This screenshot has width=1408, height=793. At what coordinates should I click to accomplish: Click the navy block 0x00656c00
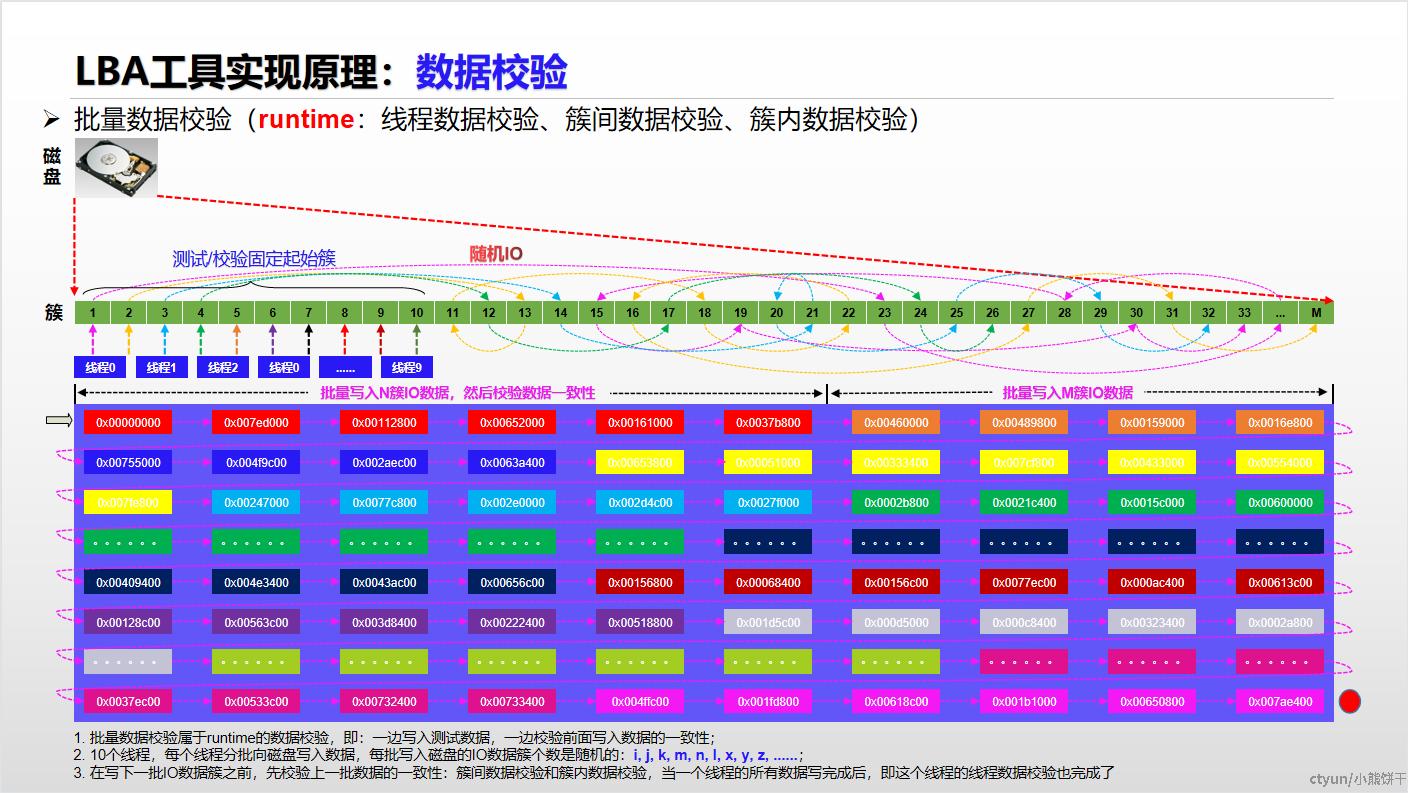(x=512, y=582)
